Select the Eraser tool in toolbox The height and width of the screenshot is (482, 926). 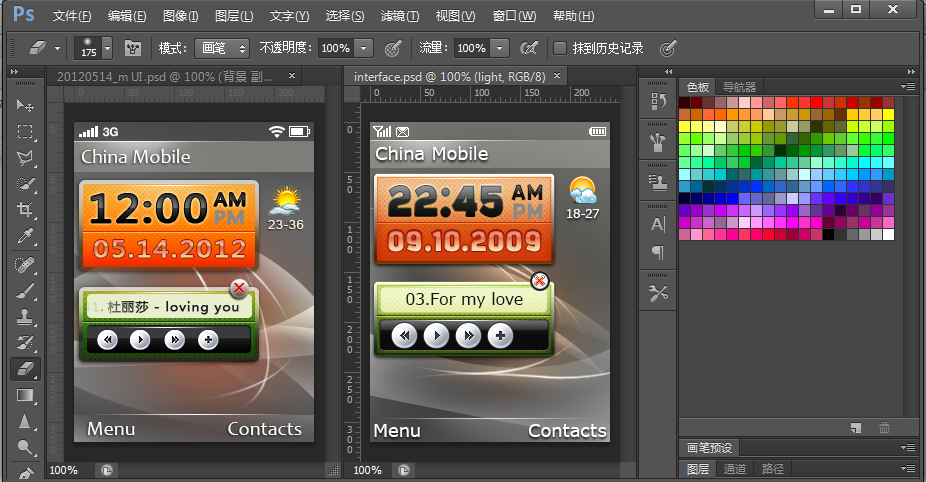point(25,369)
